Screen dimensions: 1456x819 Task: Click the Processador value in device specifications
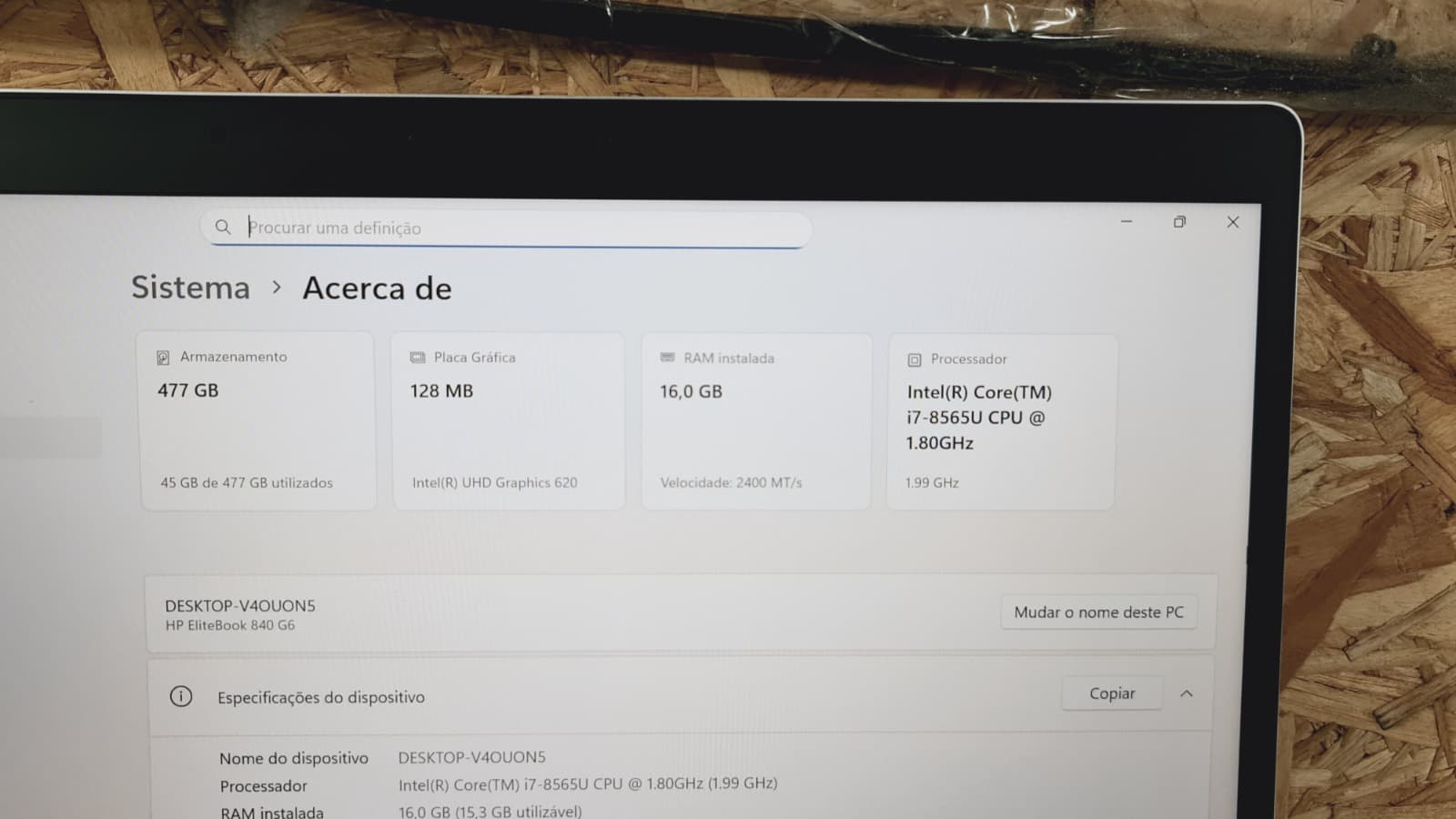(x=588, y=784)
